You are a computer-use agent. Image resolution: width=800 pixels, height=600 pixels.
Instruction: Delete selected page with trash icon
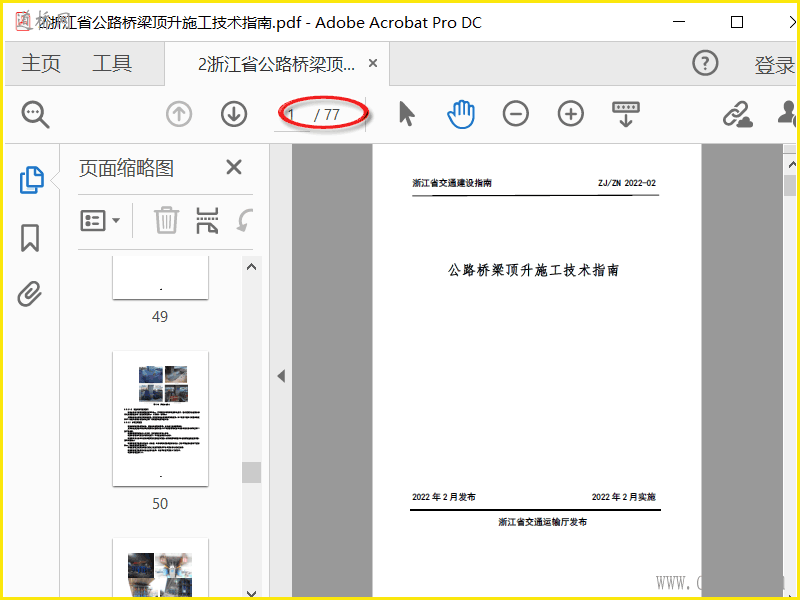(x=166, y=220)
